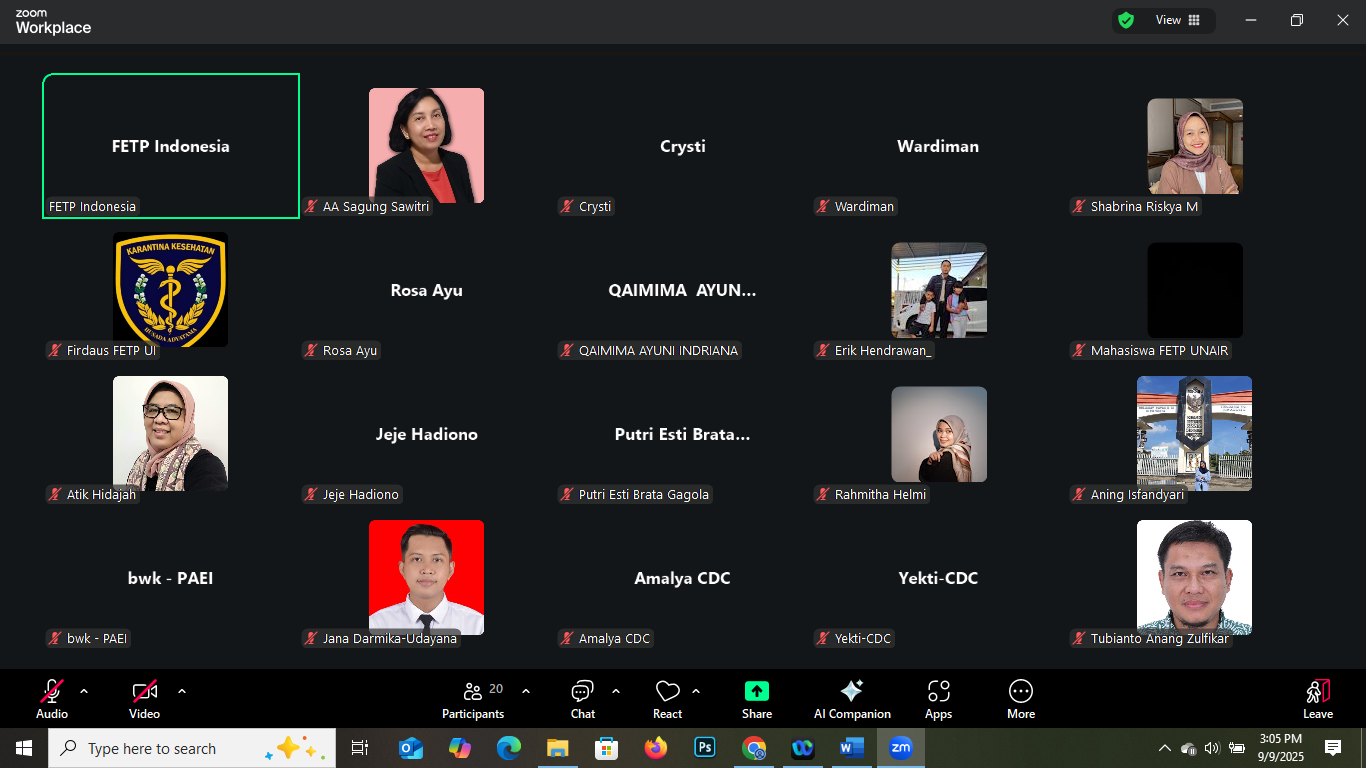Viewport: 1366px width, 768px height.
Task: Unmute the microphone with Audio button
Action: pyautogui.click(x=52, y=699)
